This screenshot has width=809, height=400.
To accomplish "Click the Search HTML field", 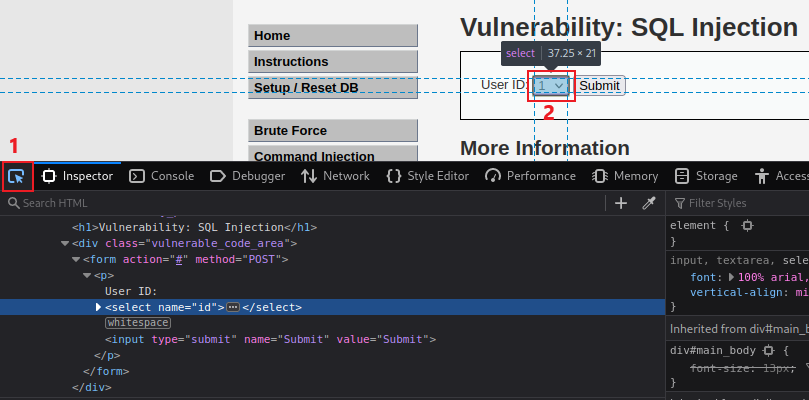I will 304,203.
